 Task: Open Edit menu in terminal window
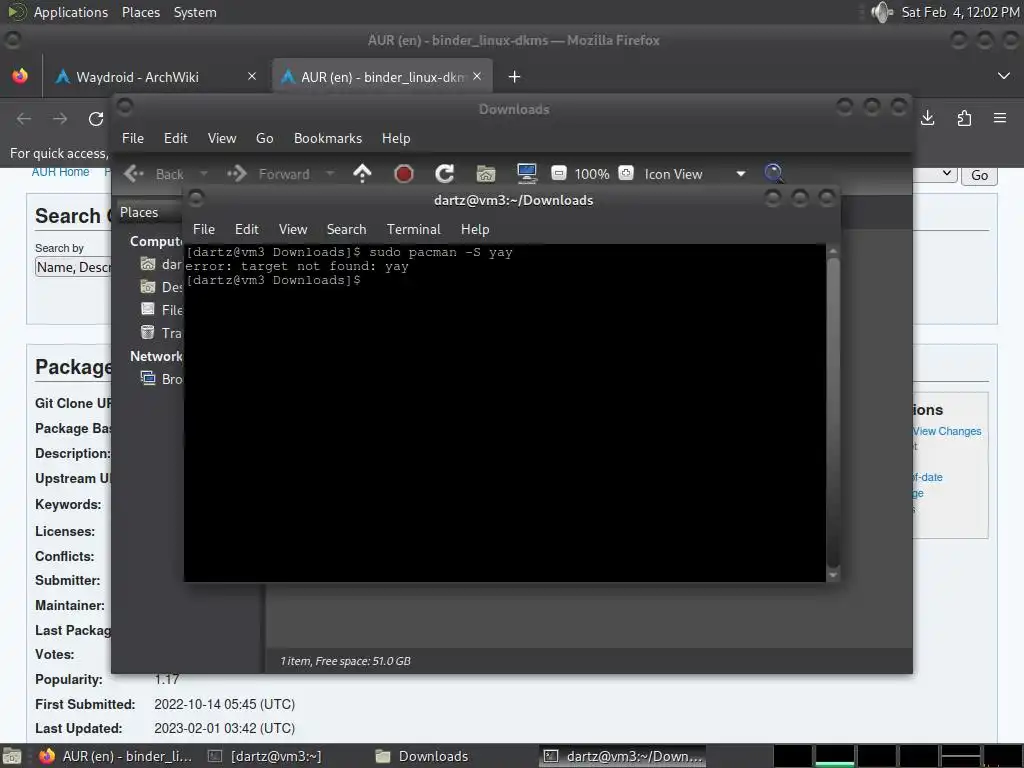coord(246,229)
